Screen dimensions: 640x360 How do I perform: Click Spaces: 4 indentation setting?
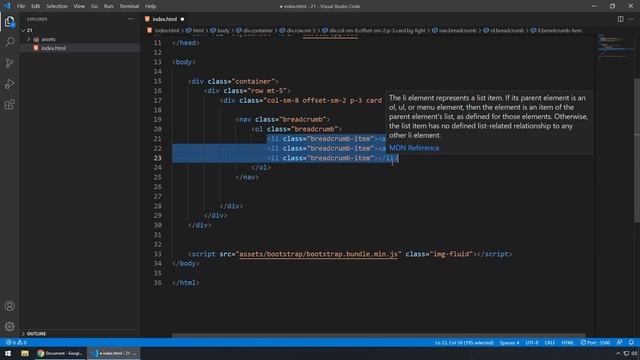tap(509, 342)
